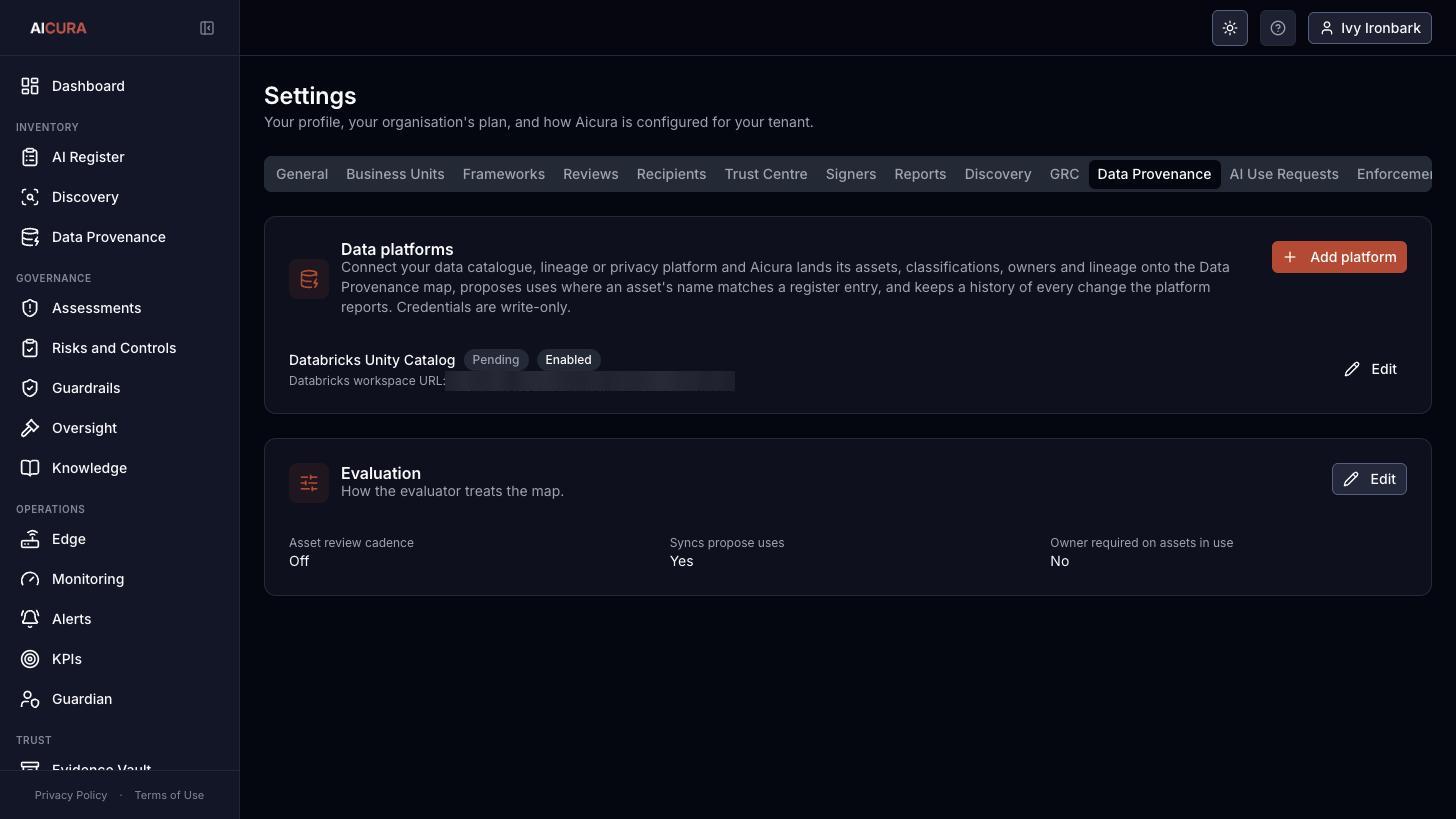Image resolution: width=1456 pixels, height=819 pixels.
Task: Open AI Register from sidebar
Action: click(x=120, y=157)
